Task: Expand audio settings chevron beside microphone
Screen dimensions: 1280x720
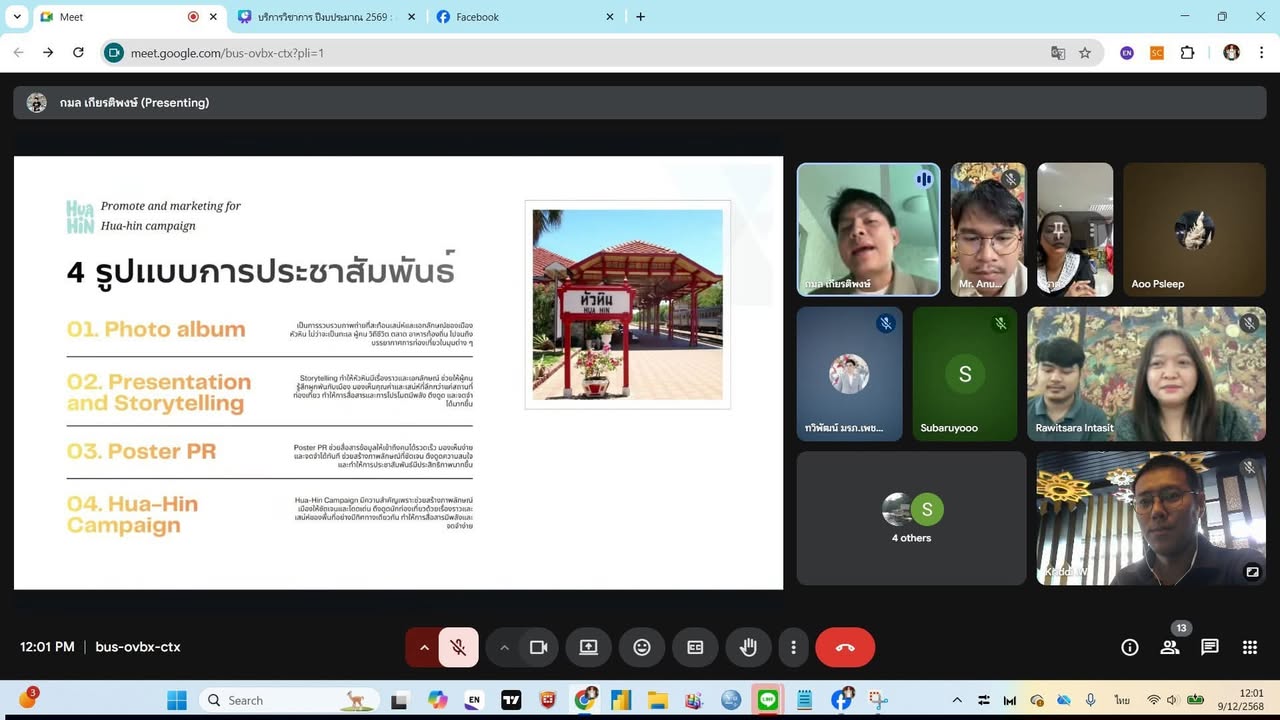Action: pos(424,648)
